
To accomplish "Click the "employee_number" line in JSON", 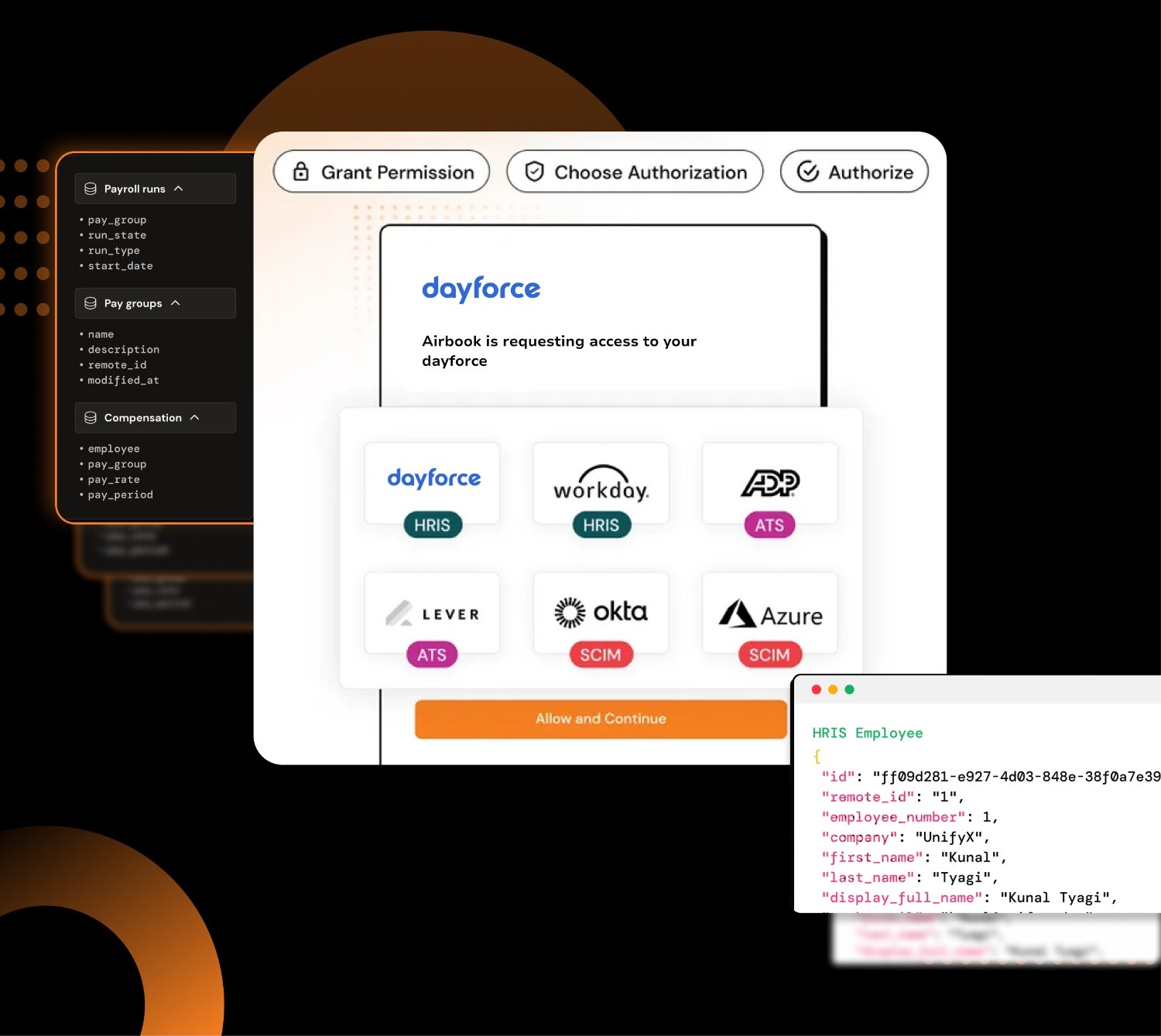I will pos(909,817).
